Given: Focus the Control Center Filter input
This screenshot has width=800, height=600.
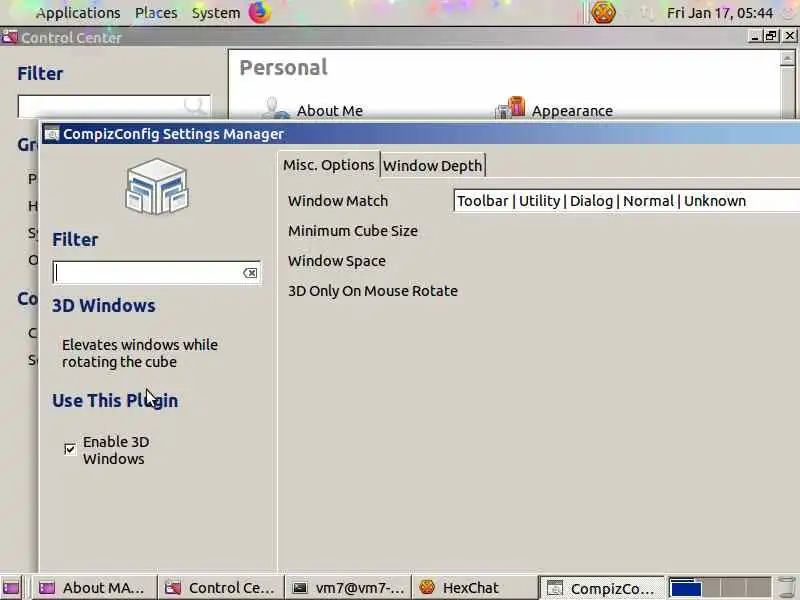Looking at the screenshot, I should click(114, 106).
